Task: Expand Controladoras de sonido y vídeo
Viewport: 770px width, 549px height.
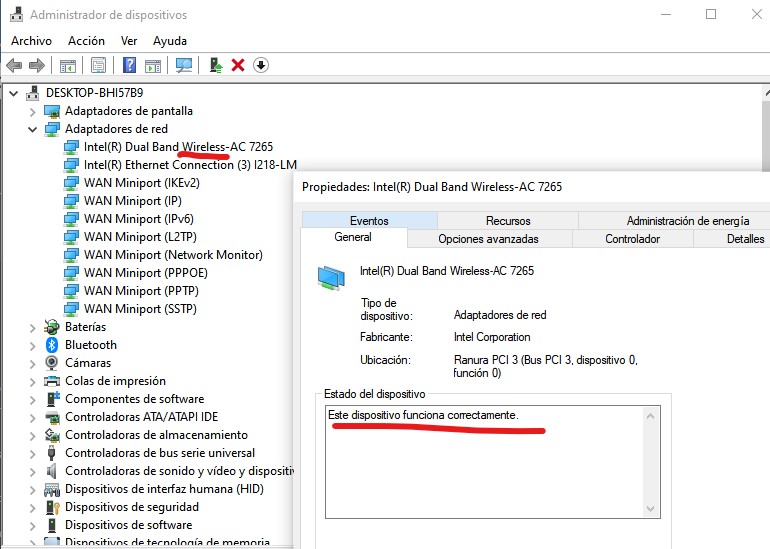Action: [32, 471]
